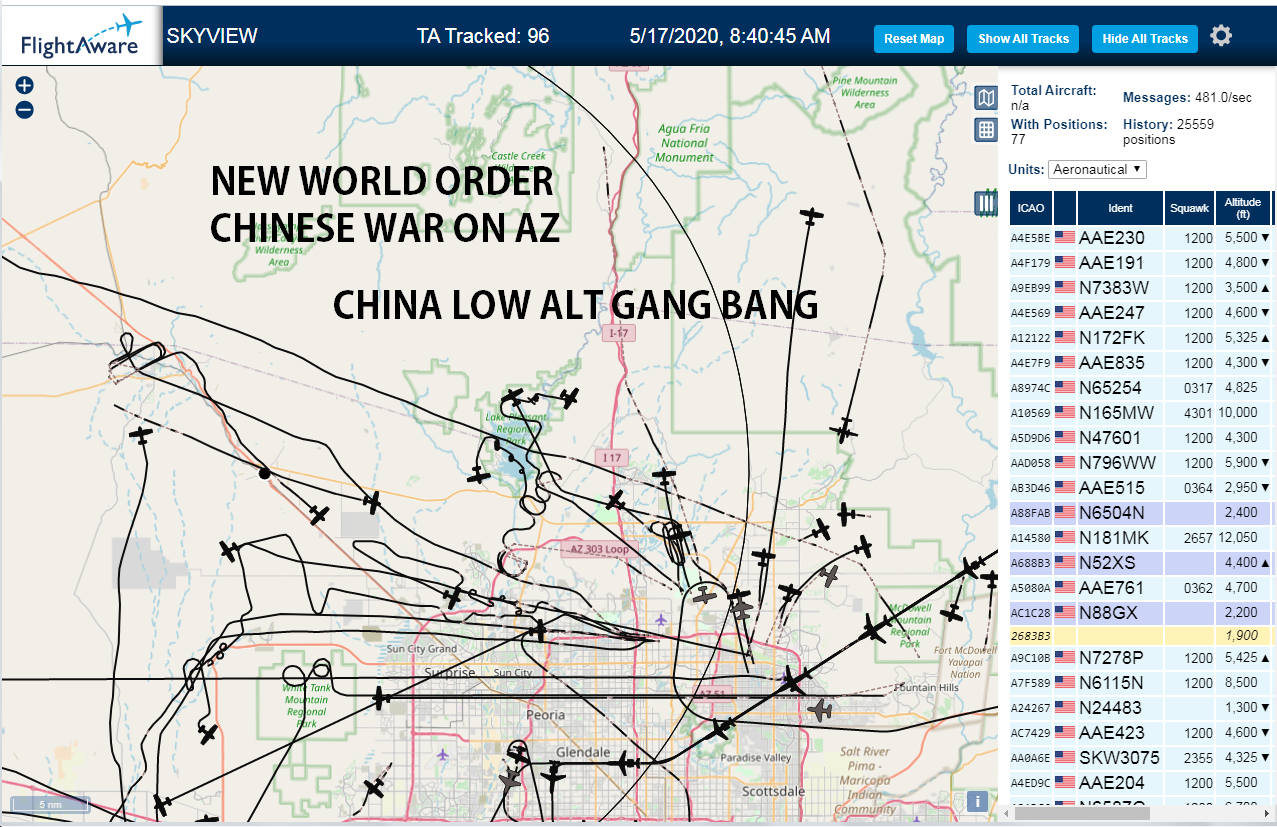Select the AAE247 aircraft row
Screen dimensions: 1277x827
tap(1141, 313)
